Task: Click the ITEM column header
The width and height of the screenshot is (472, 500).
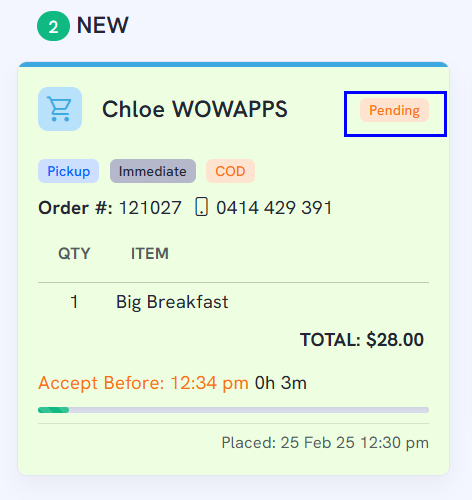Action: click(x=150, y=253)
